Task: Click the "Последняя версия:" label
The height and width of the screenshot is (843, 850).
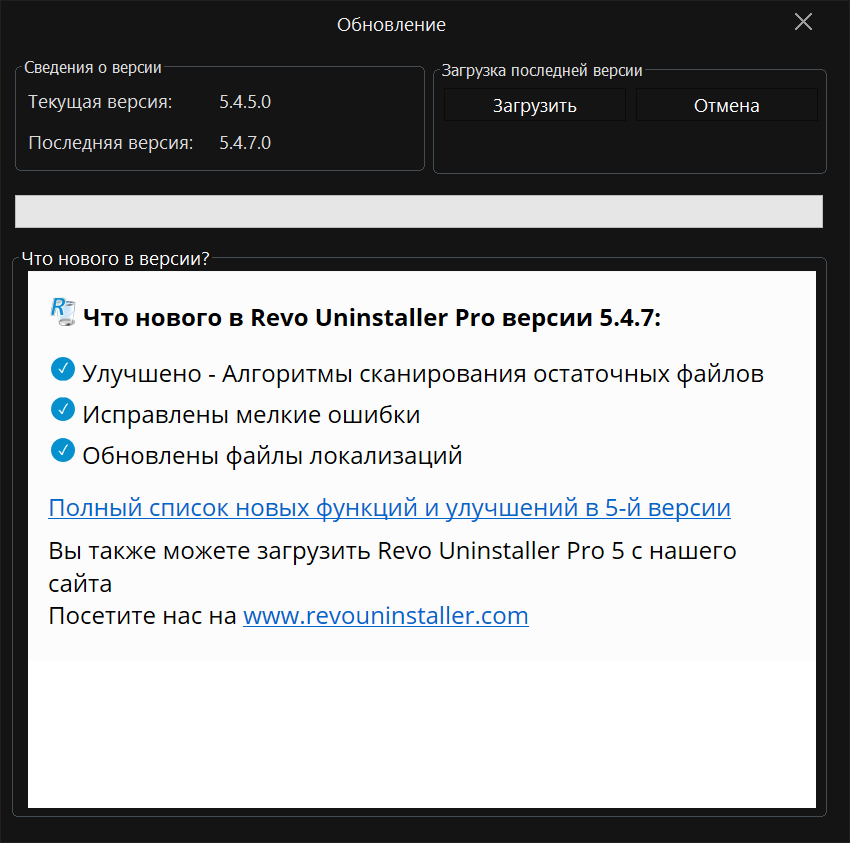Action: [110, 143]
